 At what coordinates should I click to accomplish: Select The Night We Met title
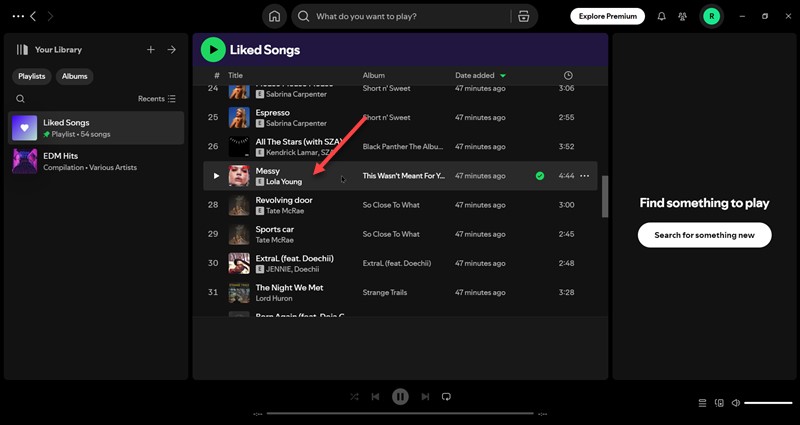(x=289, y=287)
